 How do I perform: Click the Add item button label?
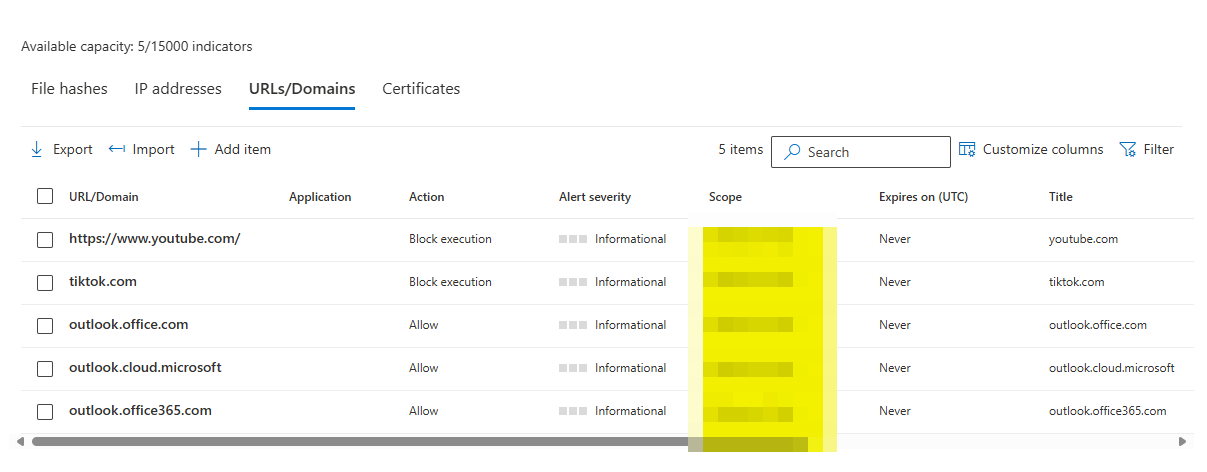[x=243, y=149]
